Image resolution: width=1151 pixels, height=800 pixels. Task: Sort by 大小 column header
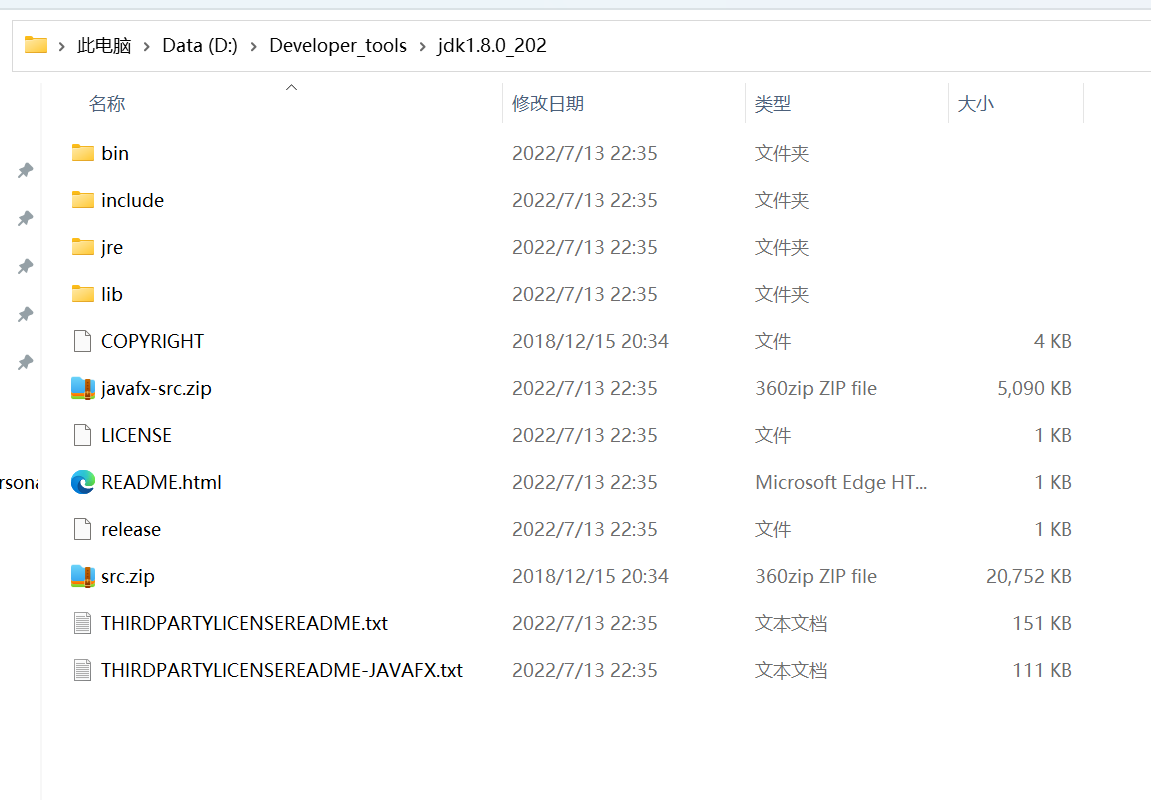click(976, 103)
